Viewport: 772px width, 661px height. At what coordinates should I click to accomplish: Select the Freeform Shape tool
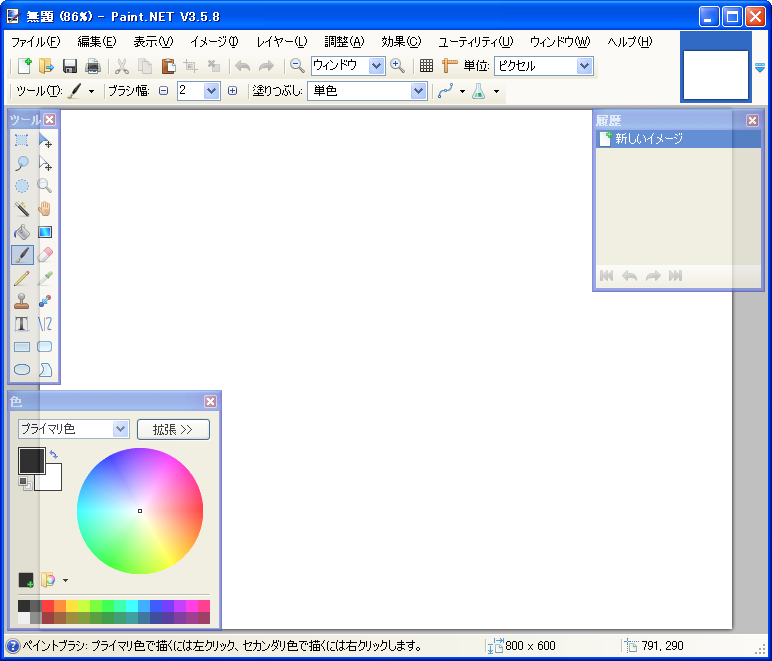[45, 370]
